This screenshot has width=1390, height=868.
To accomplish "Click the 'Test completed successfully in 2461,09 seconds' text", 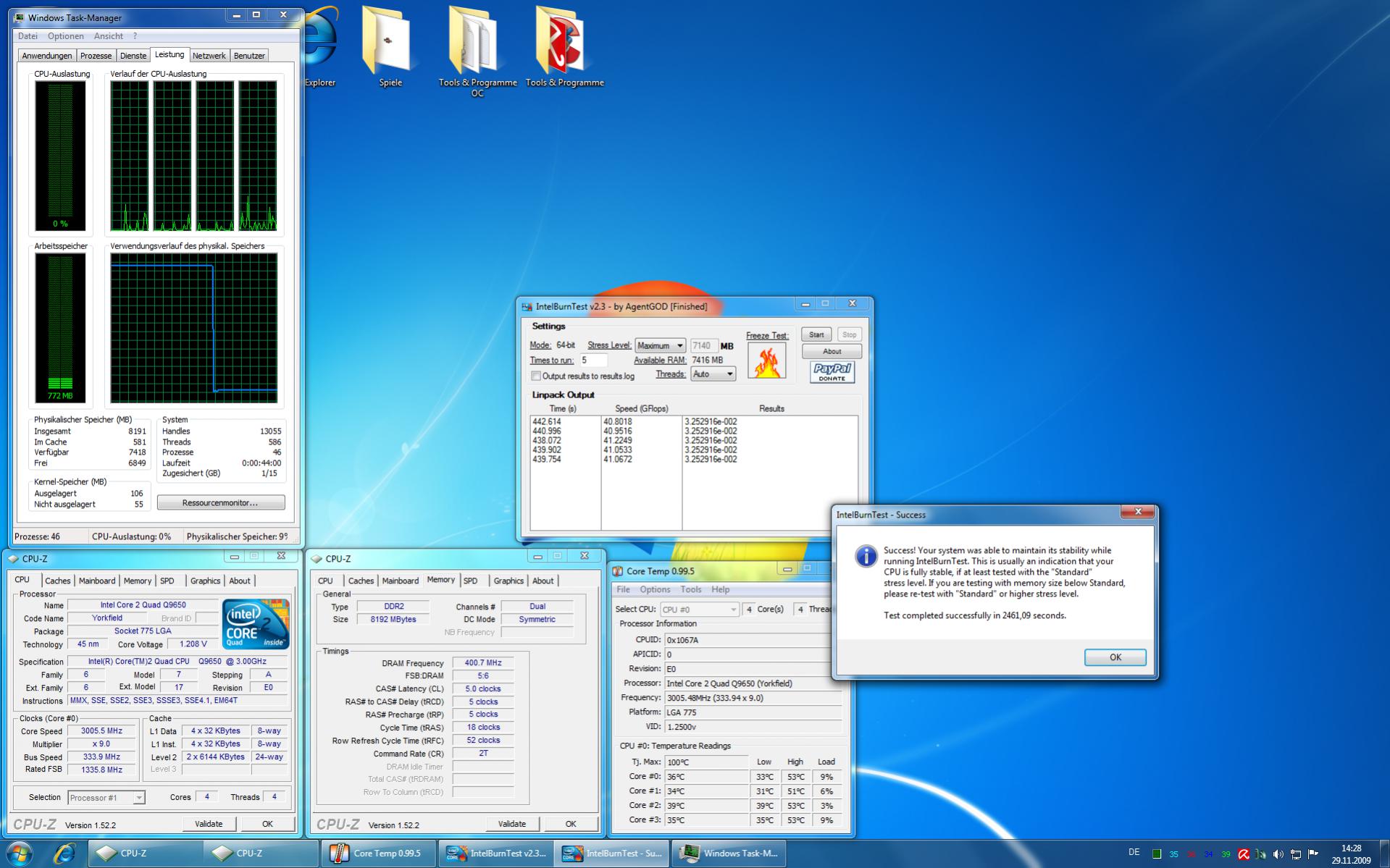I will pyautogui.click(x=974, y=615).
